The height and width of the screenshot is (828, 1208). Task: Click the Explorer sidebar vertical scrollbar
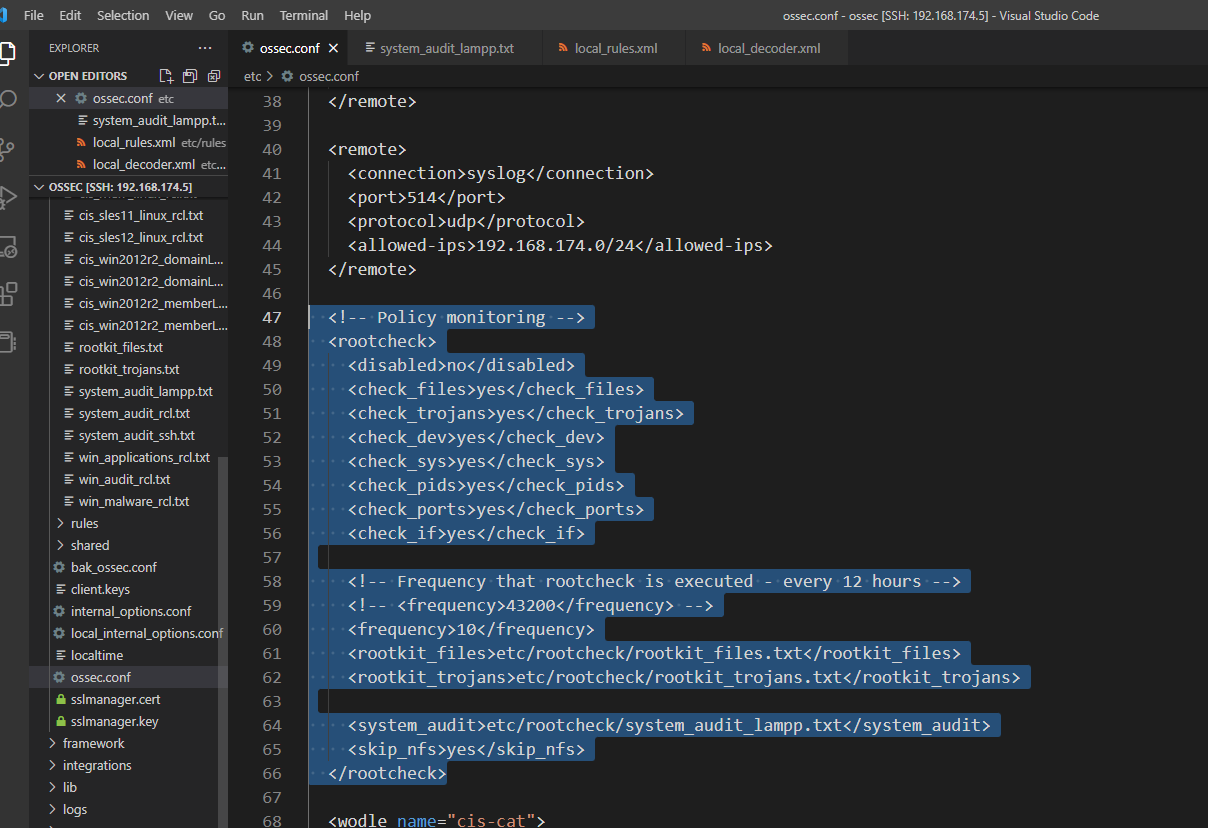pyautogui.click(x=223, y=640)
